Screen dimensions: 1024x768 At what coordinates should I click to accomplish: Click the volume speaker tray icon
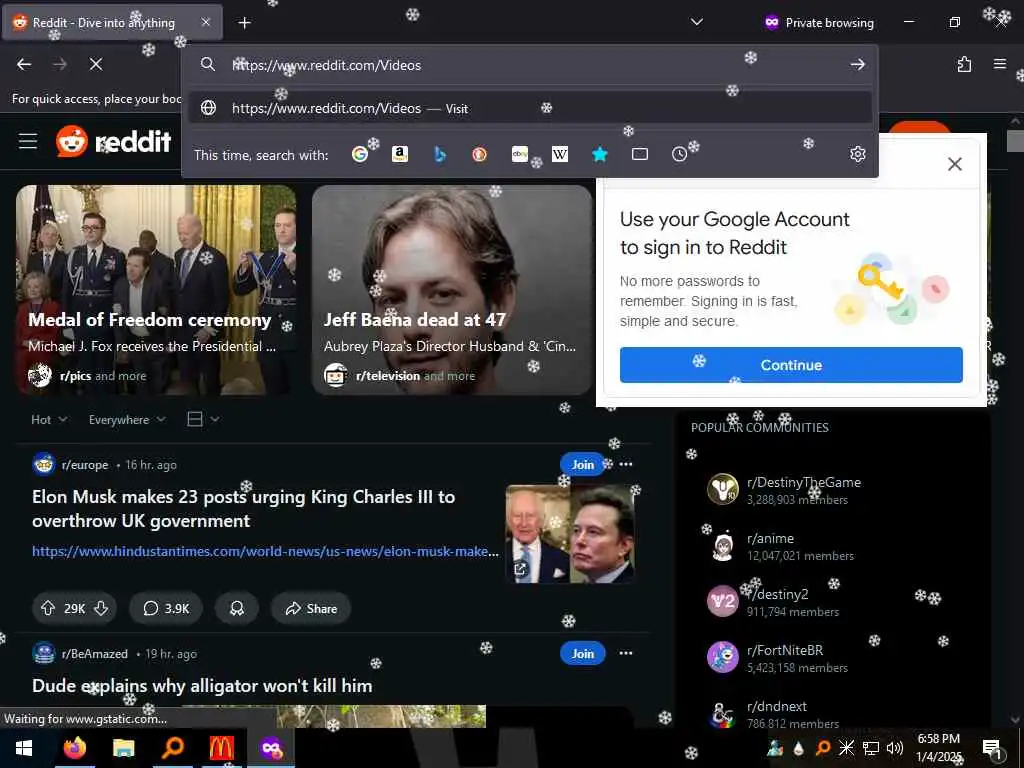point(895,748)
